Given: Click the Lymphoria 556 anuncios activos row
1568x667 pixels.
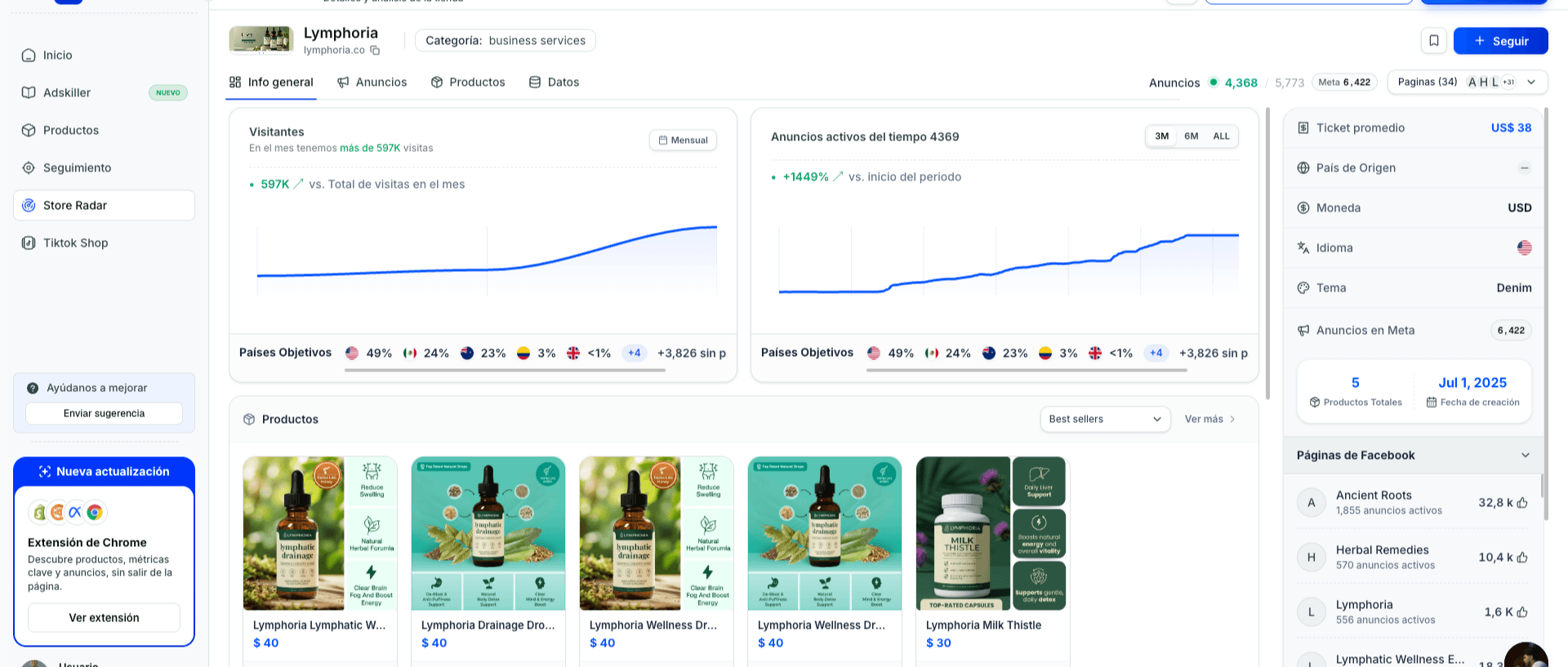Looking at the screenshot, I should tap(1414, 612).
